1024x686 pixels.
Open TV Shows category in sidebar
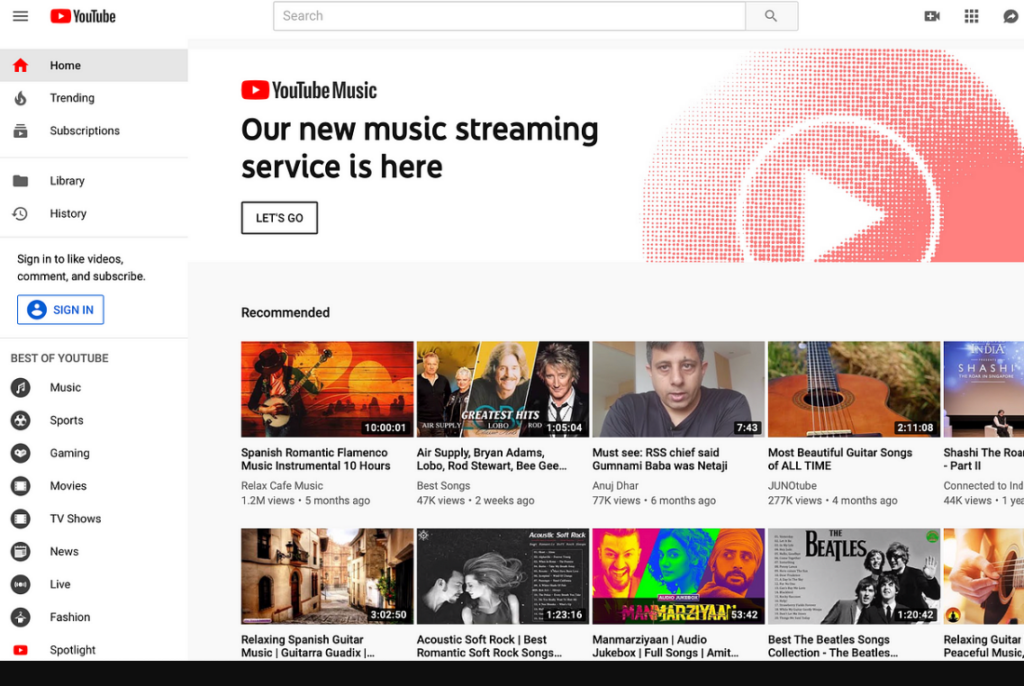click(94, 519)
